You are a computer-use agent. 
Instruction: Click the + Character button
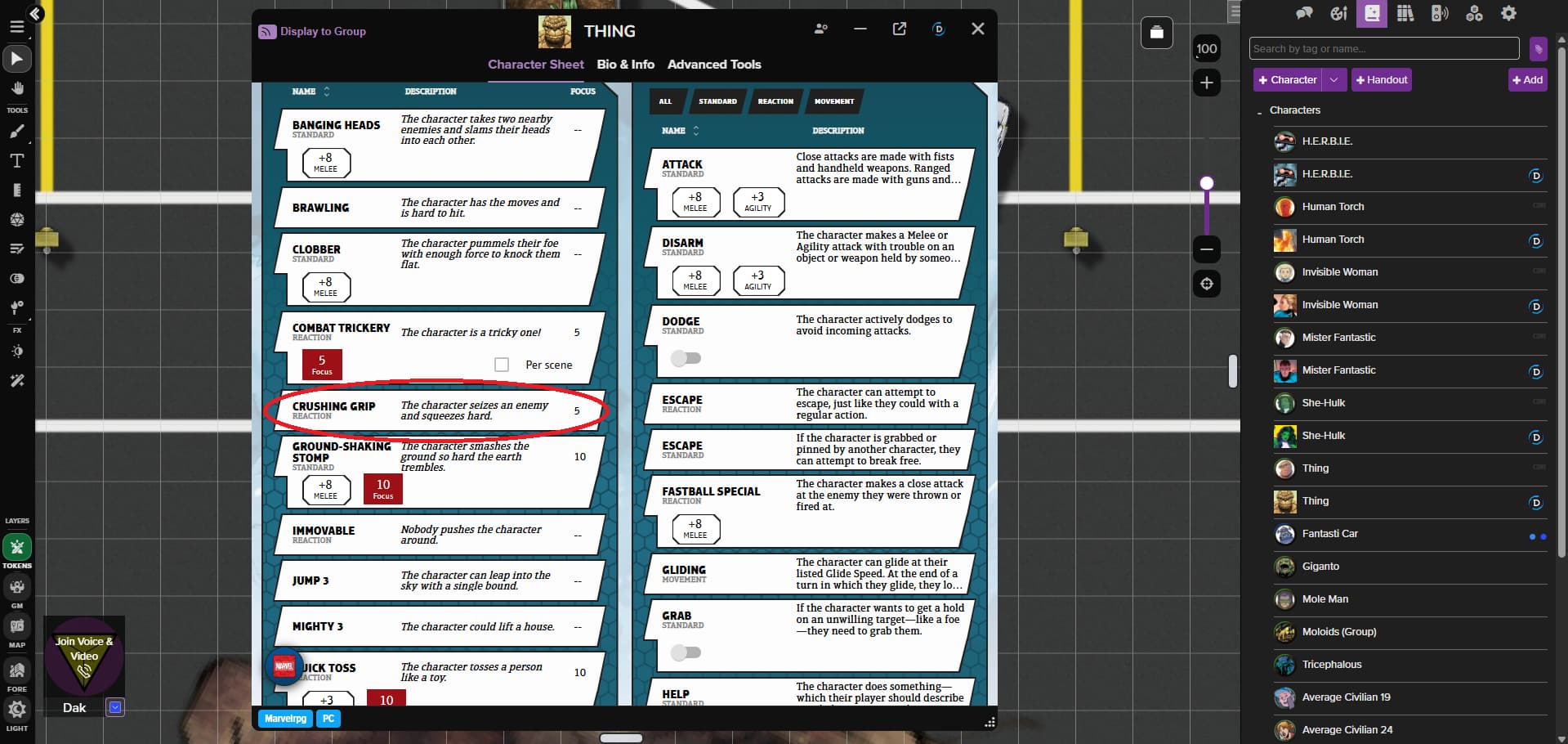click(1289, 80)
